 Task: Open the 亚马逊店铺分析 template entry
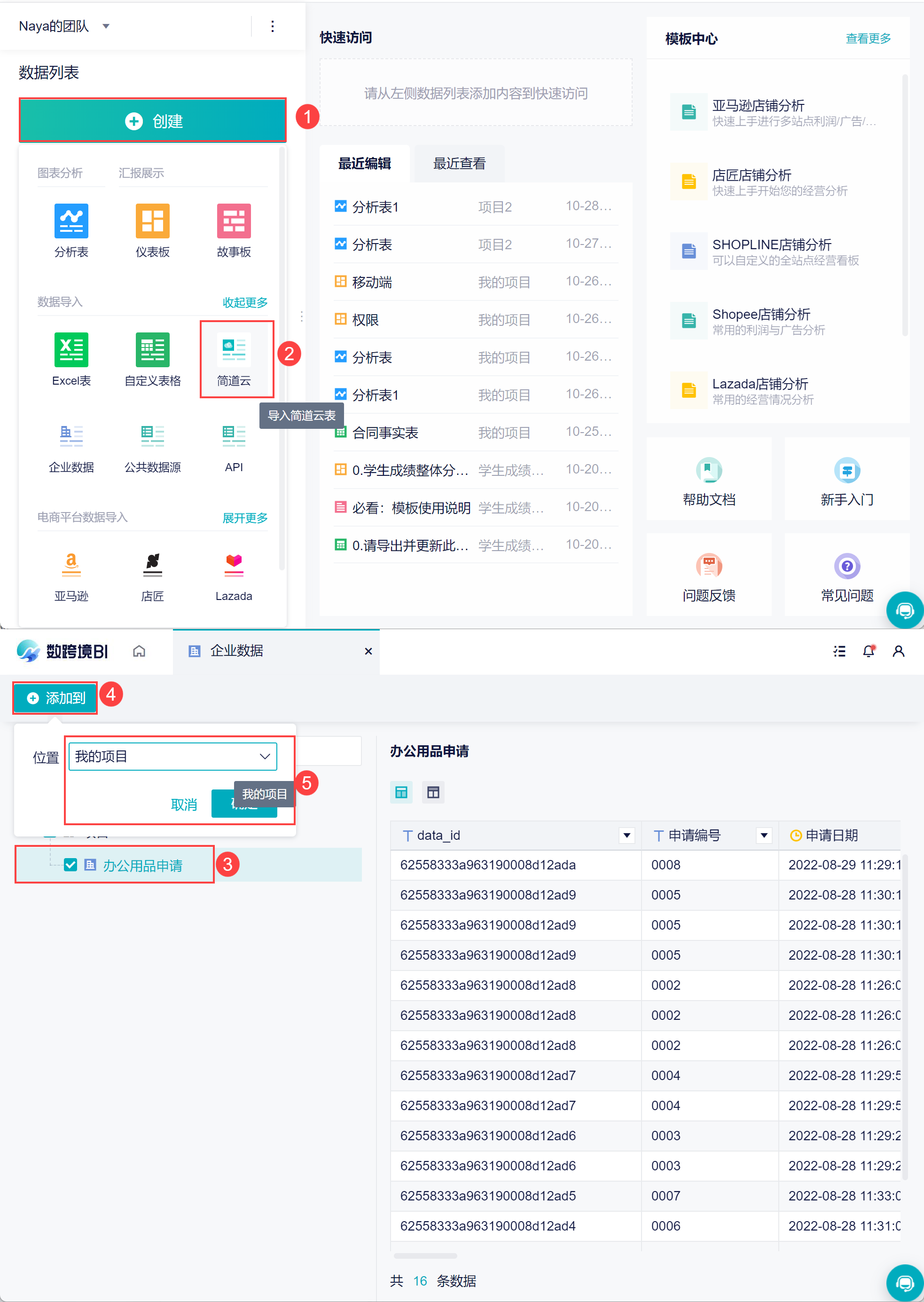pos(758,106)
